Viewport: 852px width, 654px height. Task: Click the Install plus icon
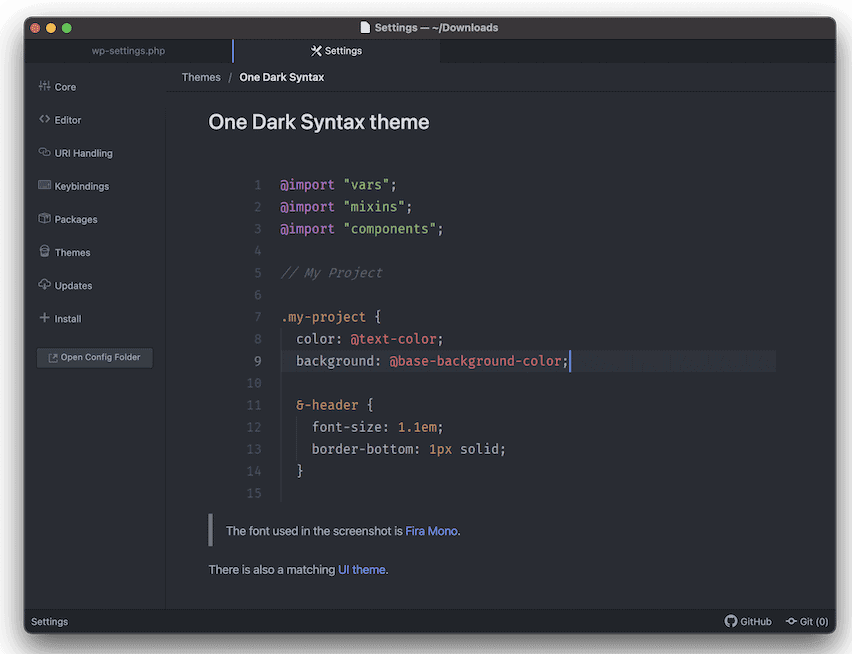[45, 317]
